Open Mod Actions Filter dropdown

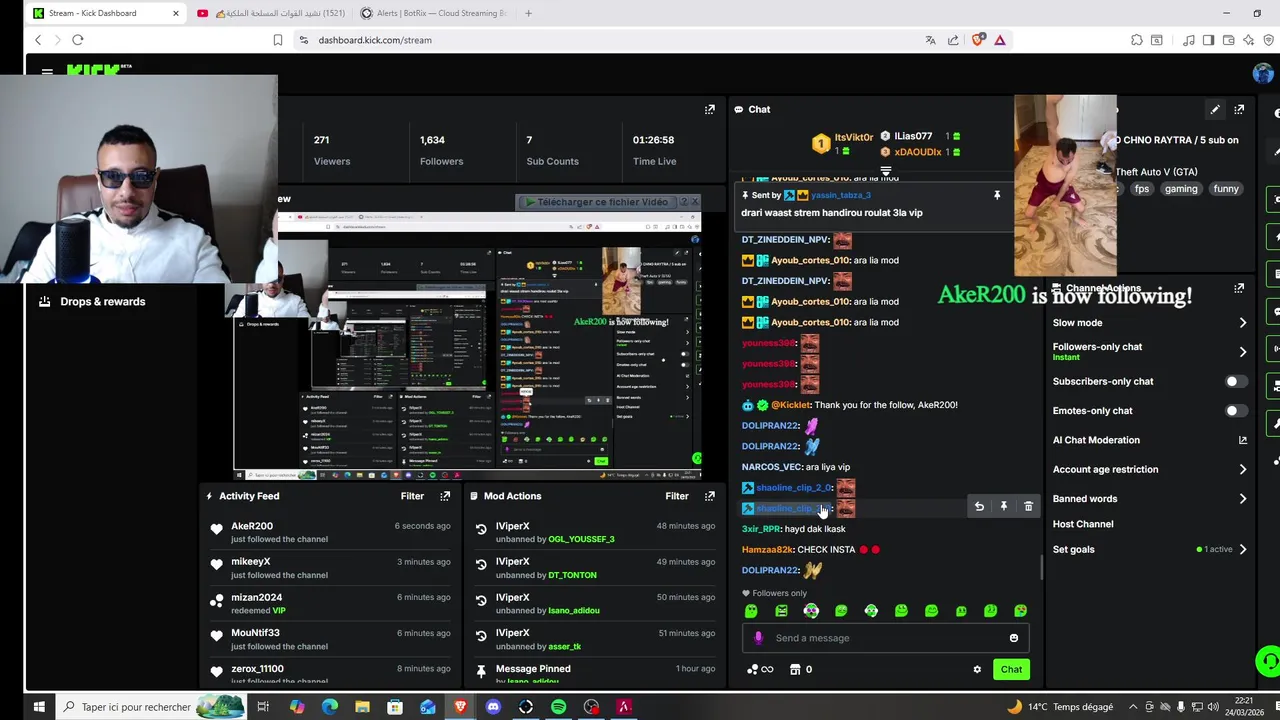(677, 496)
